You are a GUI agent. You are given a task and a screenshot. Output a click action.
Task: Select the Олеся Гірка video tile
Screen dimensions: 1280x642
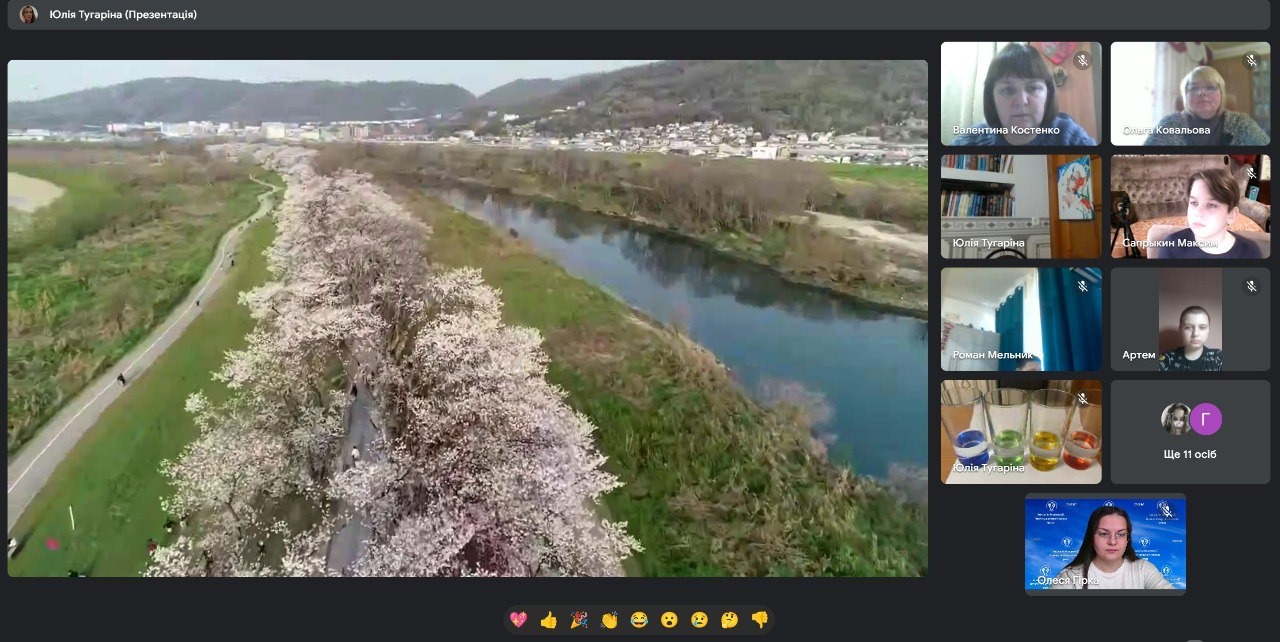click(1105, 544)
